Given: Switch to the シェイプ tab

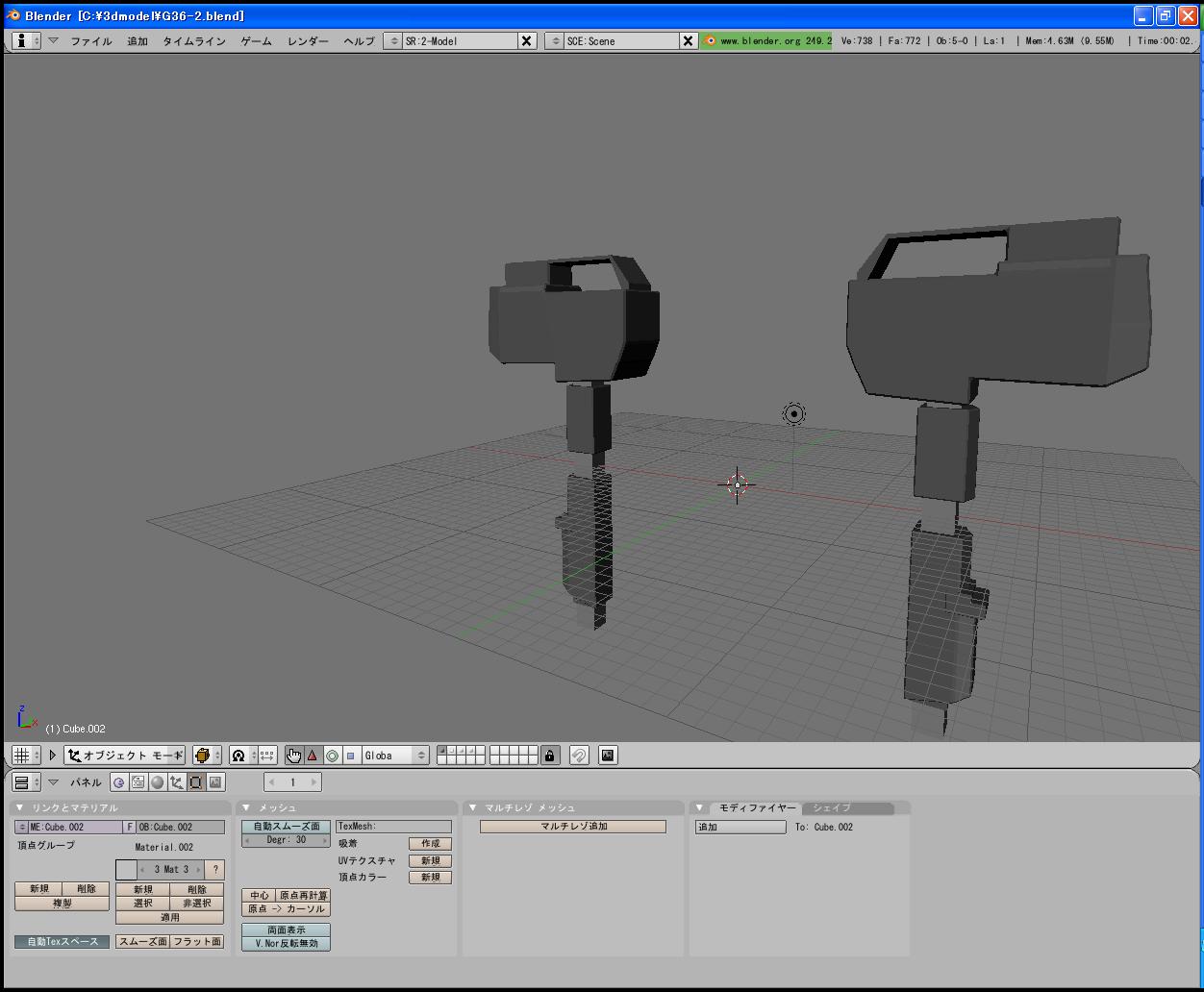Looking at the screenshot, I should click(x=833, y=808).
